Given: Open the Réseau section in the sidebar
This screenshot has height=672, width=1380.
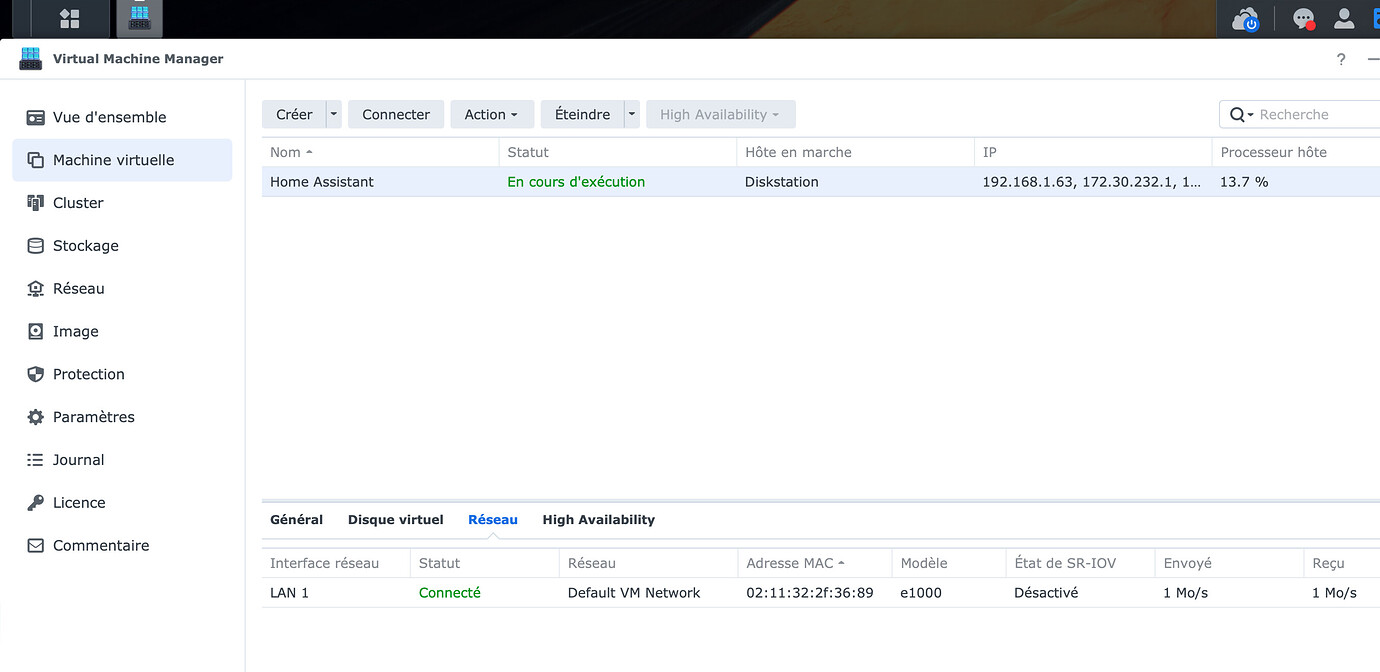Looking at the screenshot, I should click(x=79, y=288).
